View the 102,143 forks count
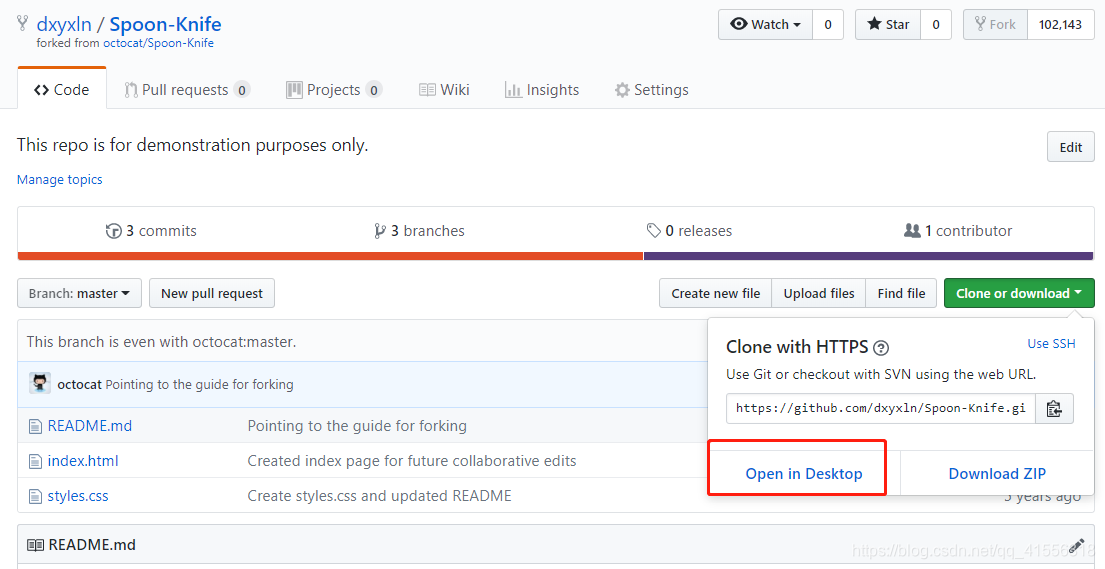1105x569 pixels. coord(1061,25)
